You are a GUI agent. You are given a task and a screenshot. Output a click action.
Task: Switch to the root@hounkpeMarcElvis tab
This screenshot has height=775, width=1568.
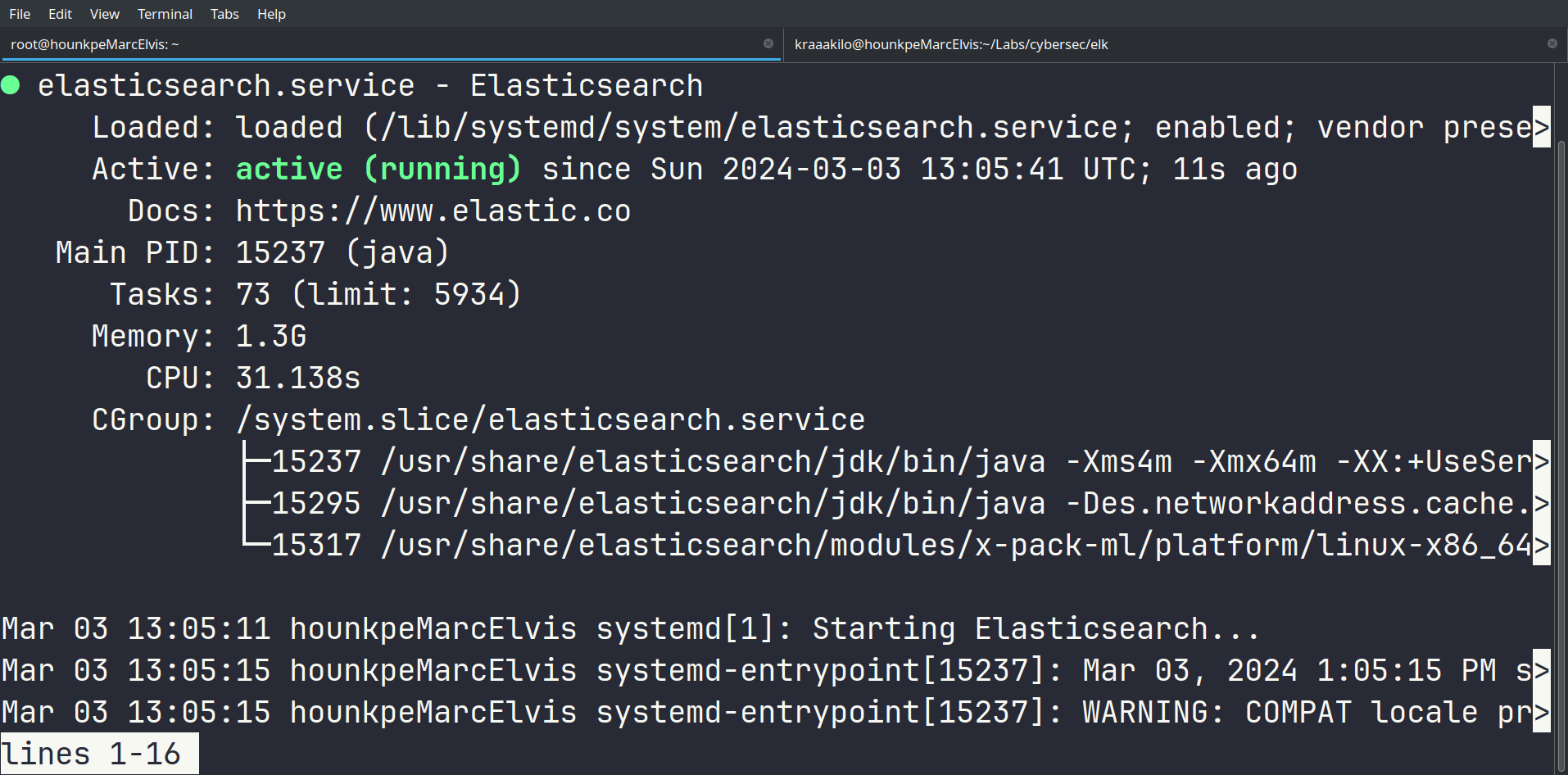pyautogui.click(x=94, y=44)
